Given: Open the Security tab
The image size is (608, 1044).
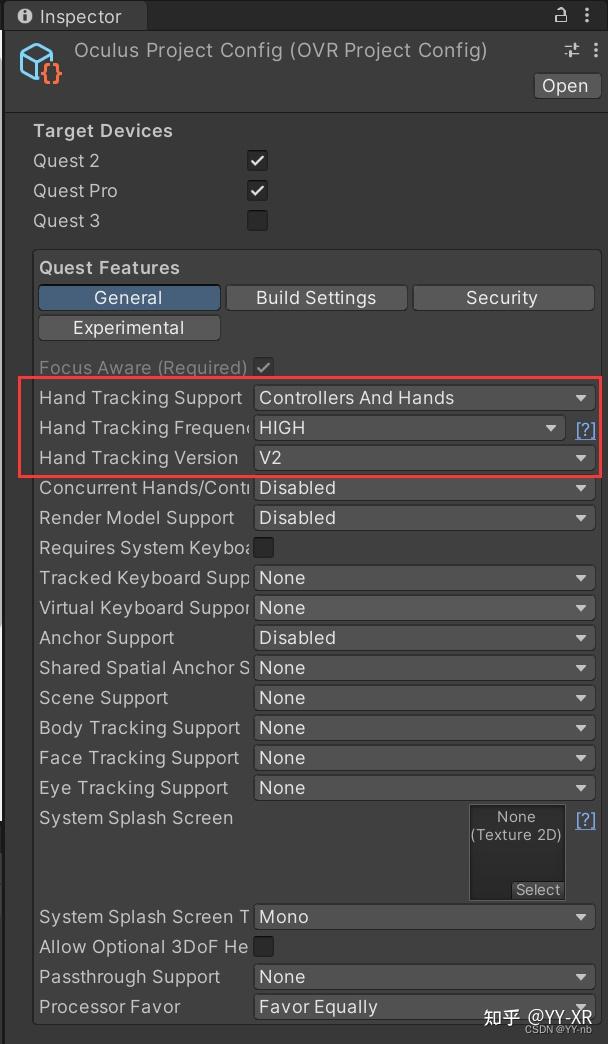Looking at the screenshot, I should 503,297.
